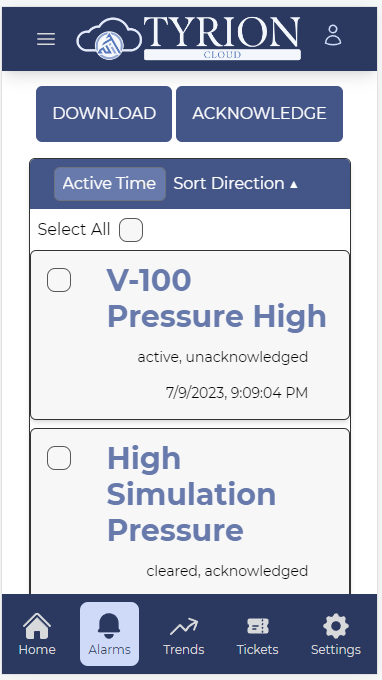Image resolution: width=382 pixels, height=680 pixels.
Task: Open the V-100 Pressure High alarm title
Action: tap(216, 298)
